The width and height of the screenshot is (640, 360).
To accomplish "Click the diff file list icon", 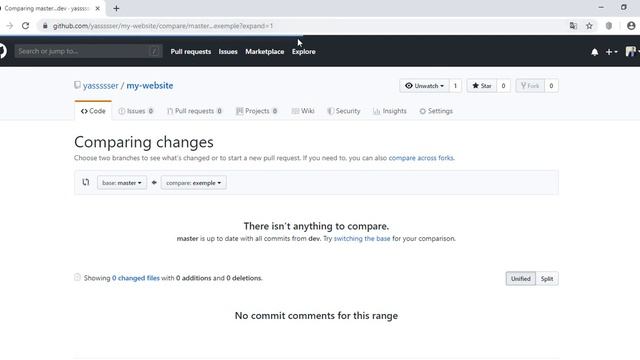I will pos(77,277).
